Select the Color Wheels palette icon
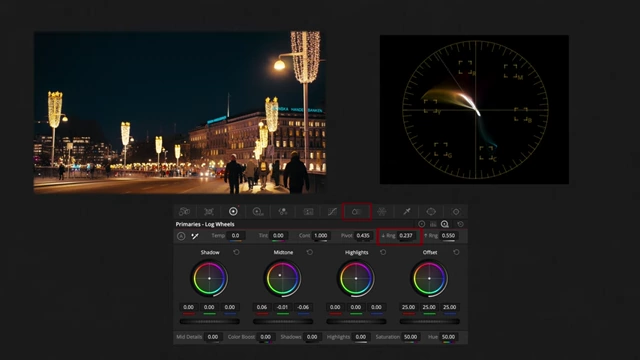 [x=233, y=211]
